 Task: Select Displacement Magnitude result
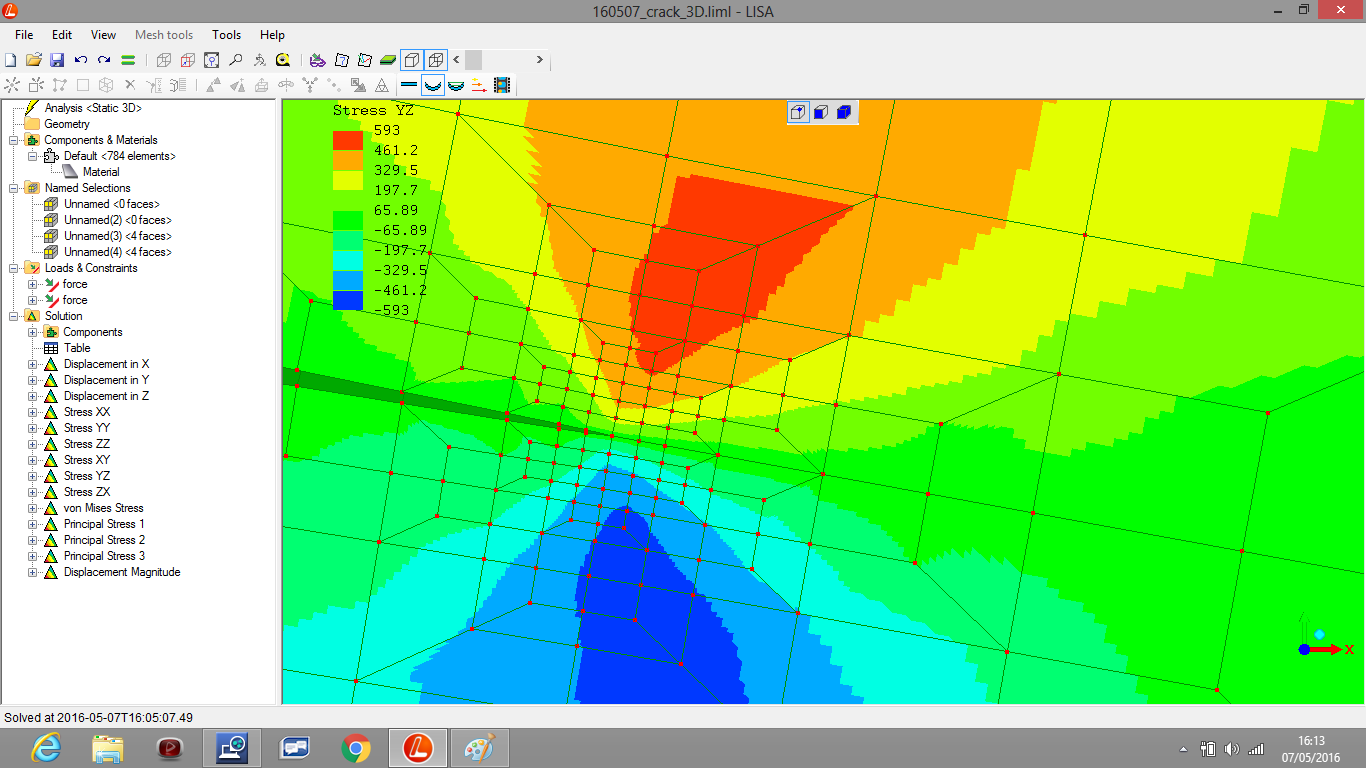click(x=122, y=572)
